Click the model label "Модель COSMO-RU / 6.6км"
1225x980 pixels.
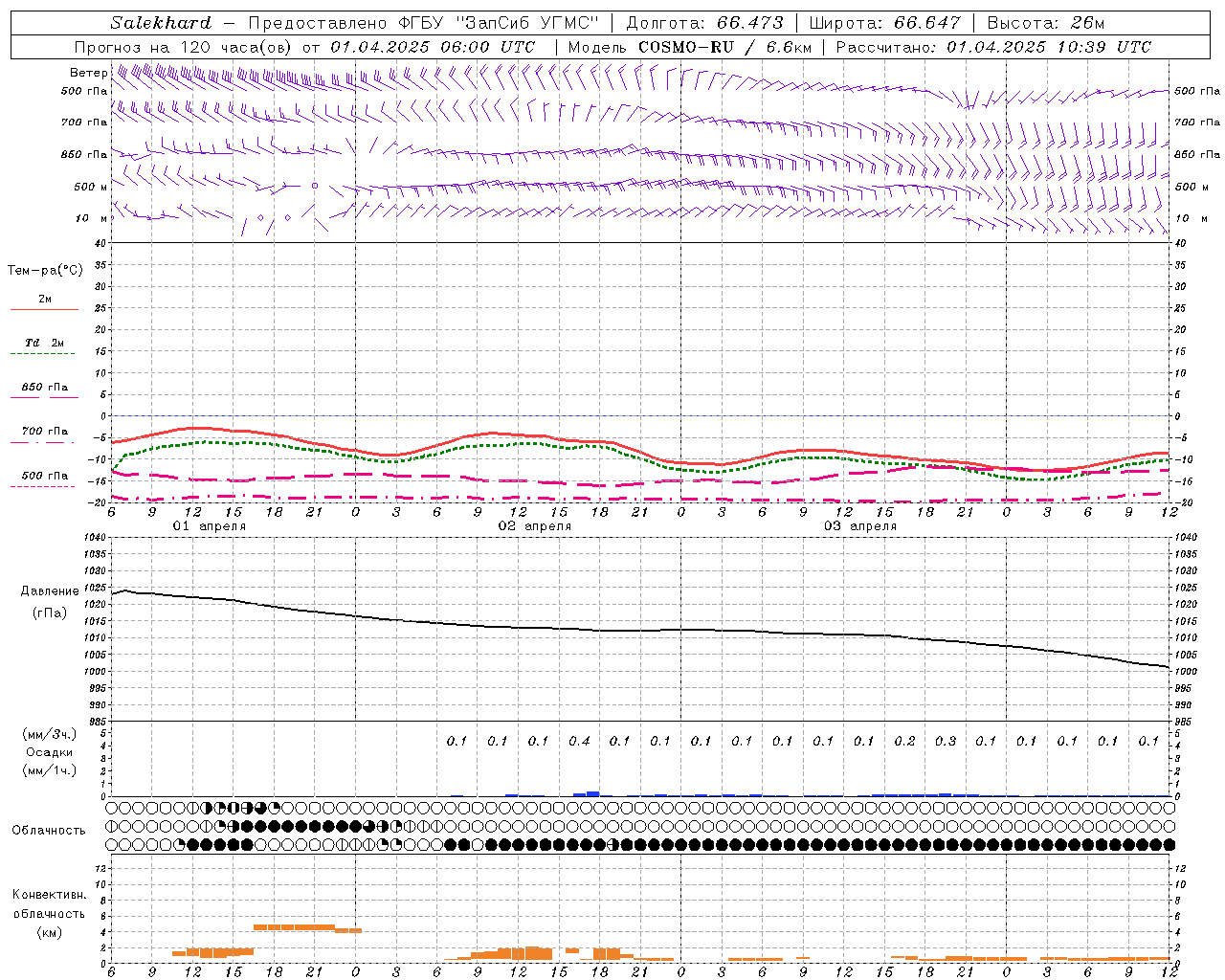pyautogui.click(x=690, y=47)
